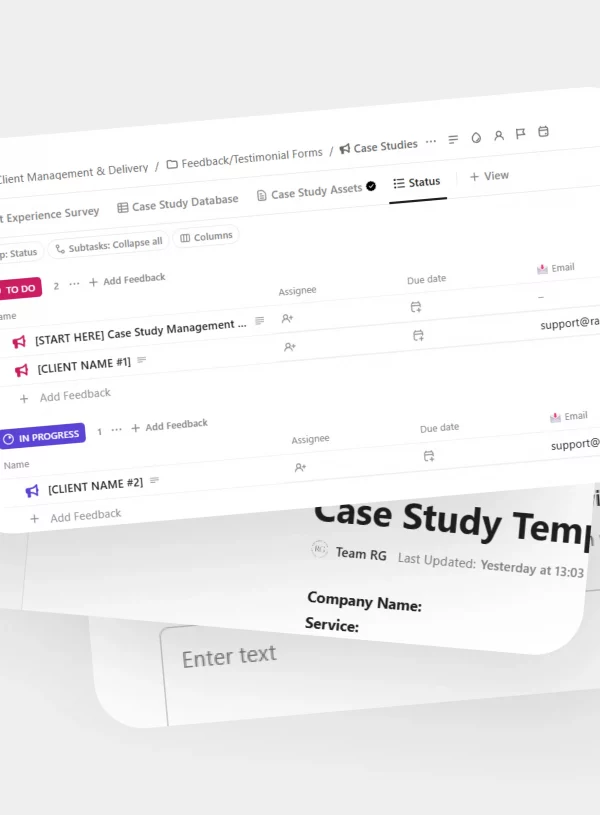Viewport: 600px width, 815px height.
Task: Open the IN PROGRESS group ellipsis menu
Action: tap(116, 429)
